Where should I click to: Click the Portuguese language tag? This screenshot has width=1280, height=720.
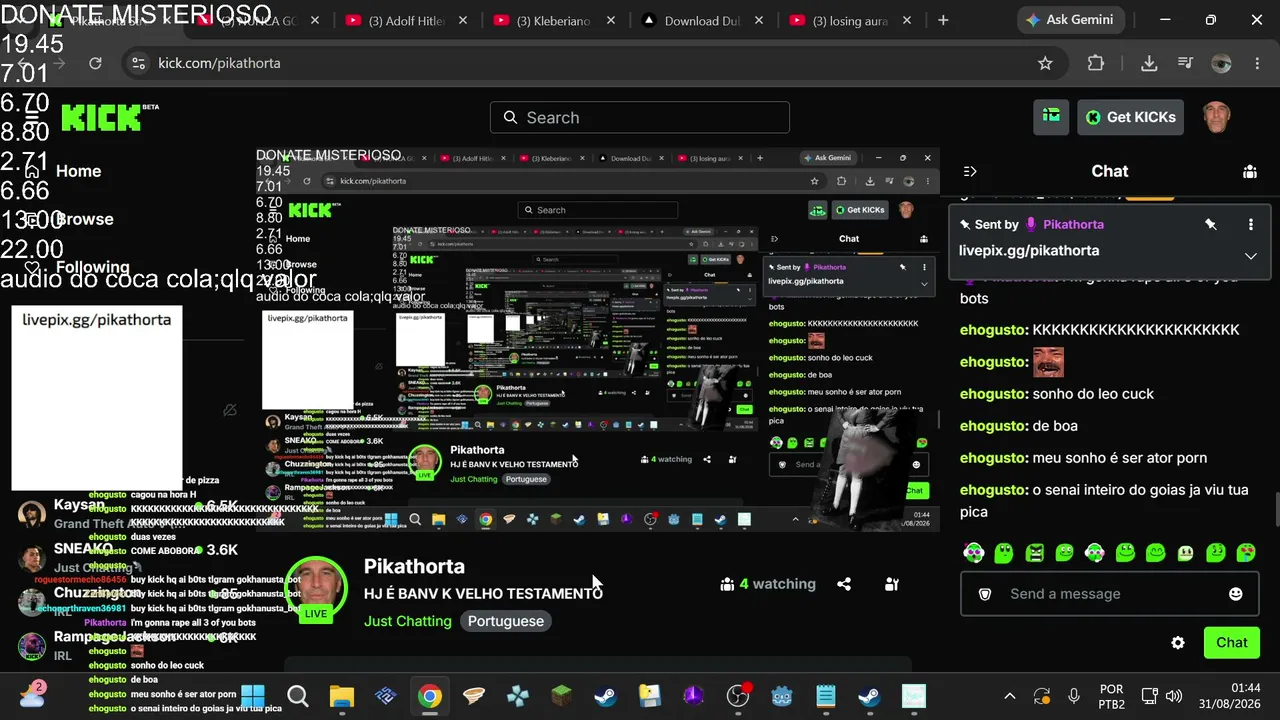506,621
